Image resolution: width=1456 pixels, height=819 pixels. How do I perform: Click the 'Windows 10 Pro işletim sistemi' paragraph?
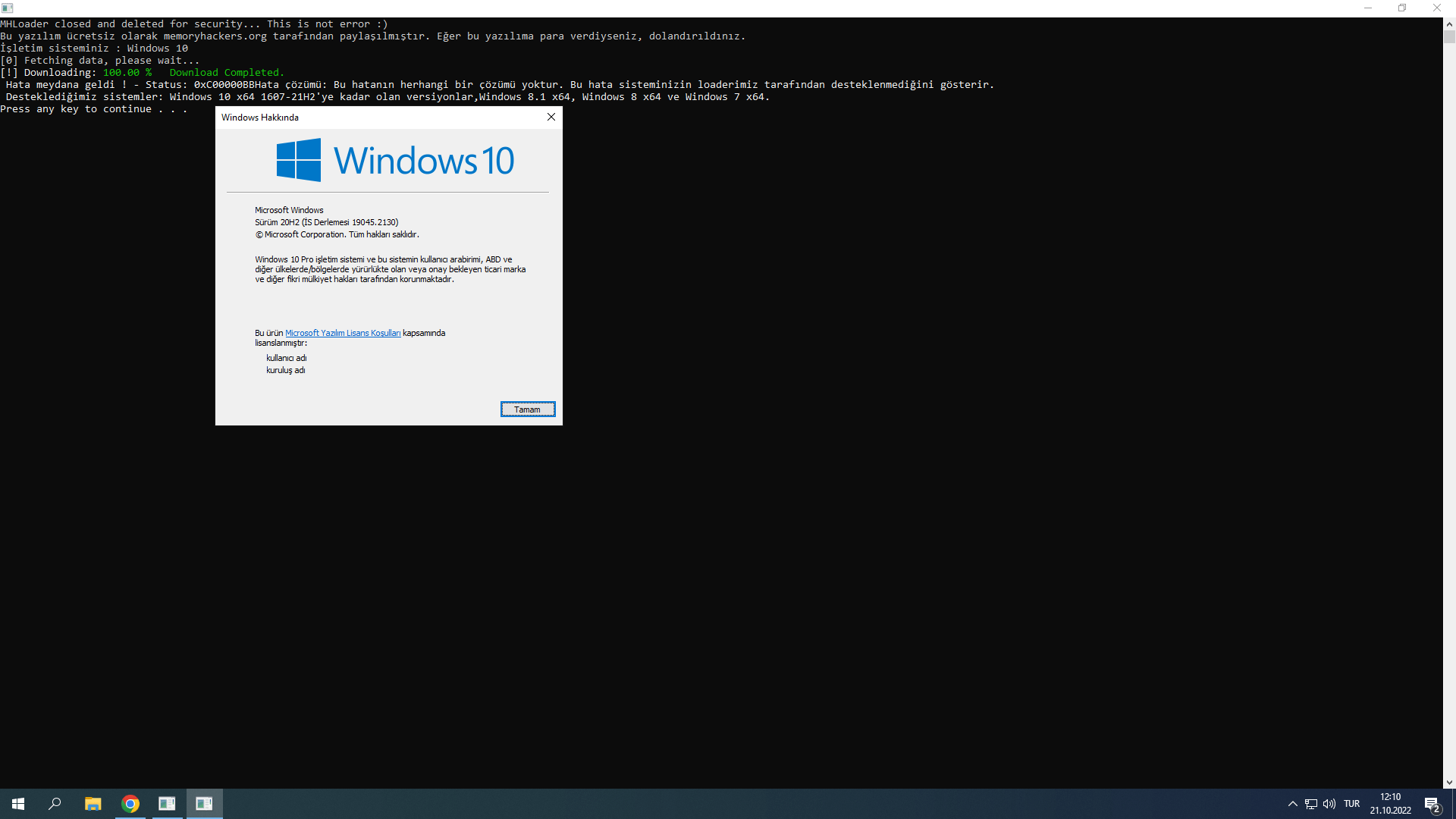pyautogui.click(x=391, y=269)
